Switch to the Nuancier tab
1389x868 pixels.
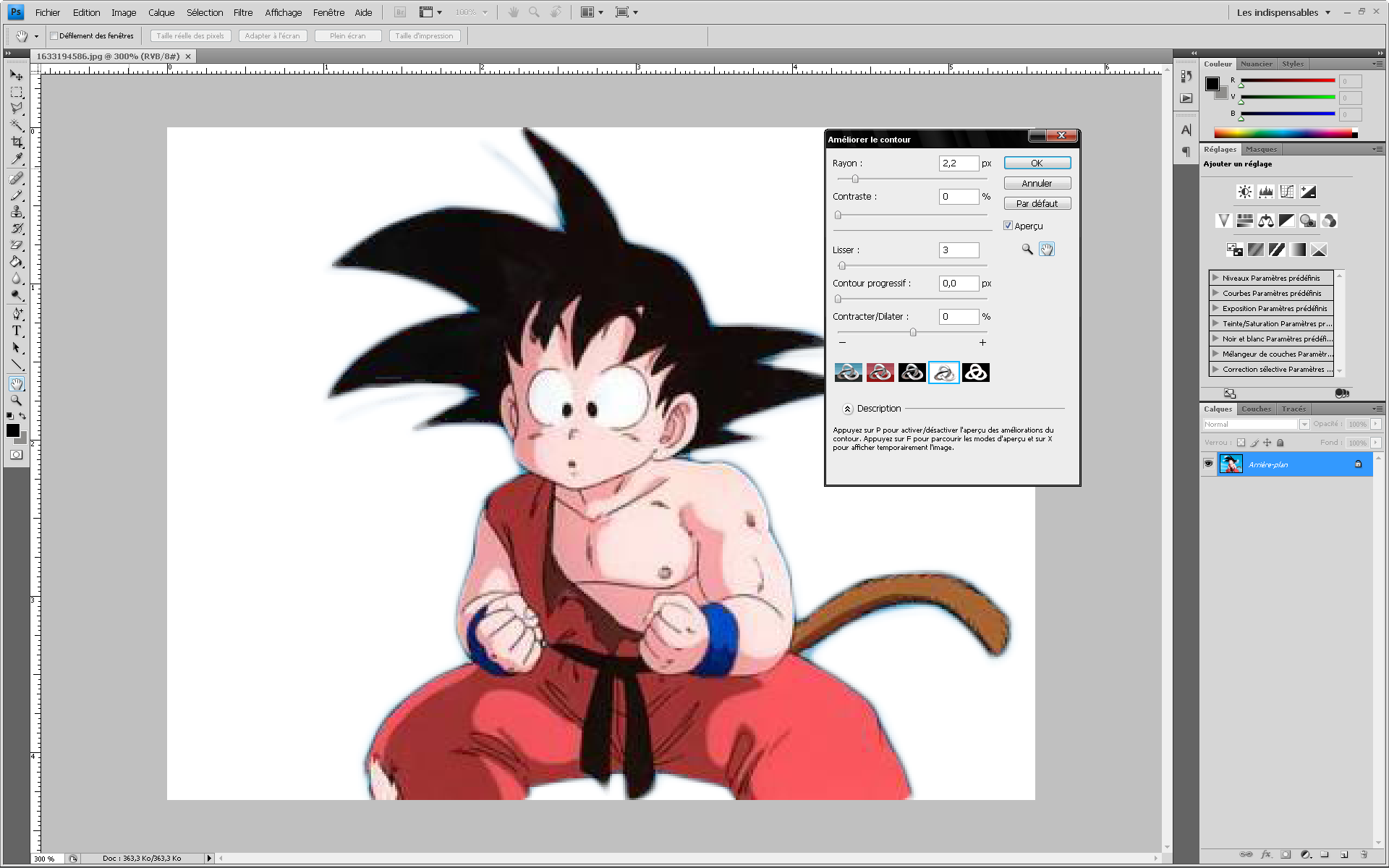point(1256,64)
